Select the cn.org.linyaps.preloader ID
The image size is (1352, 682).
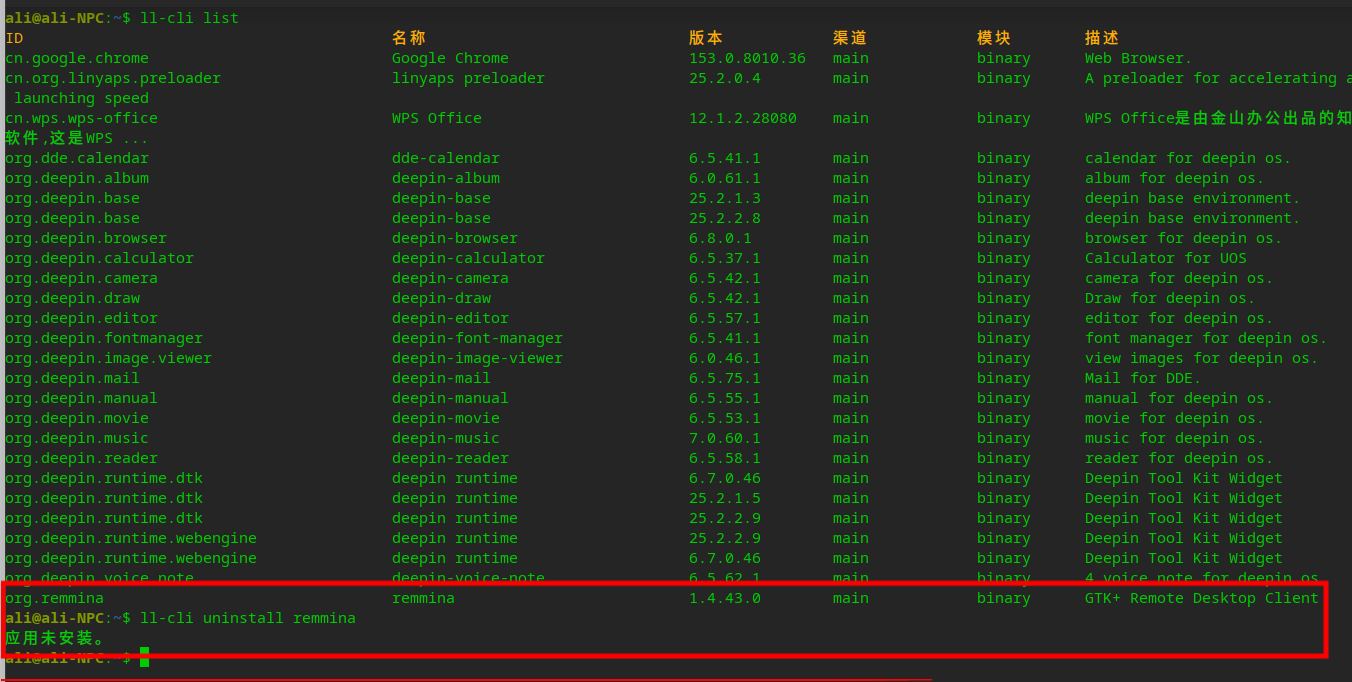(x=113, y=78)
